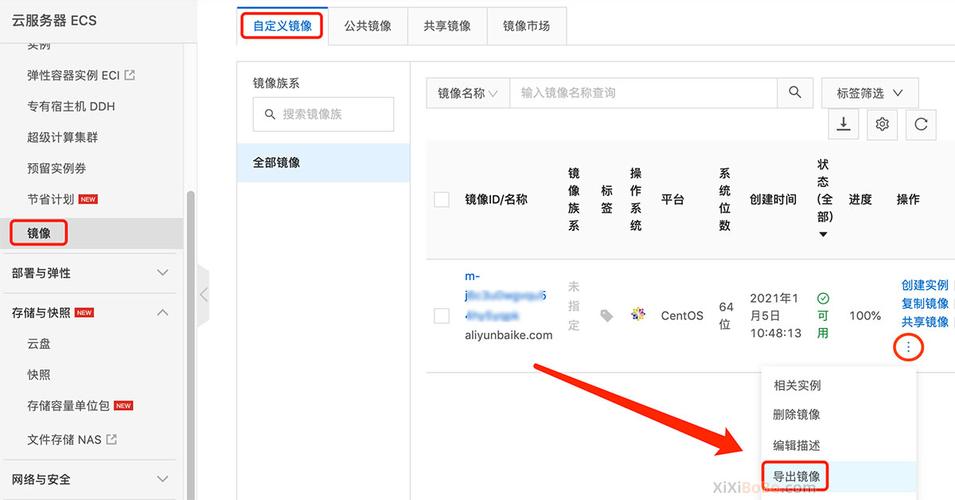Select 全部镜像 in the image family list
This screenshot has height=500, width=955.
click(323, 163)
